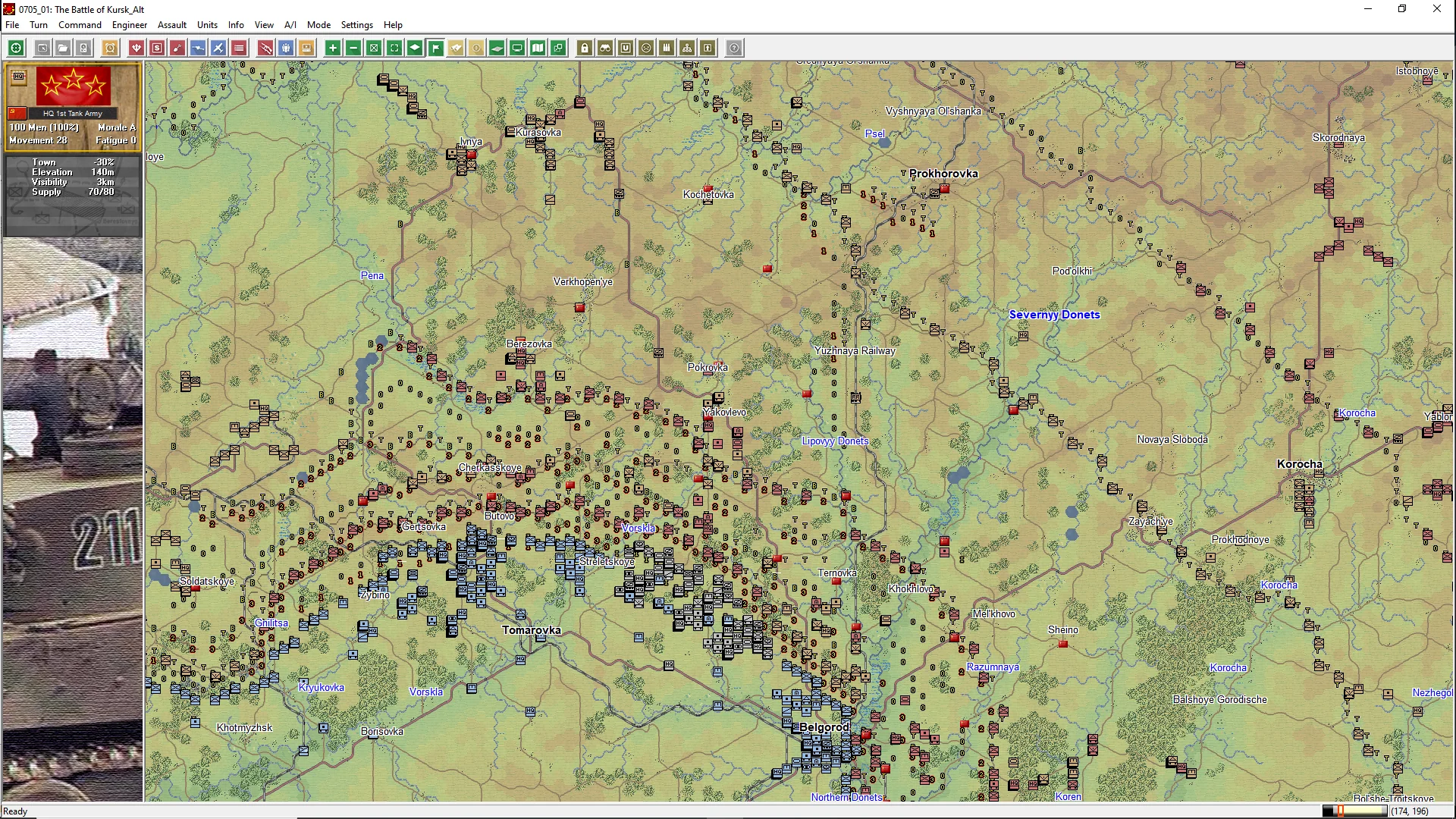The height and width of the screenshot is (819, 1456).
Task: Click the gray question mark help icon
Action: click(734, 48)
